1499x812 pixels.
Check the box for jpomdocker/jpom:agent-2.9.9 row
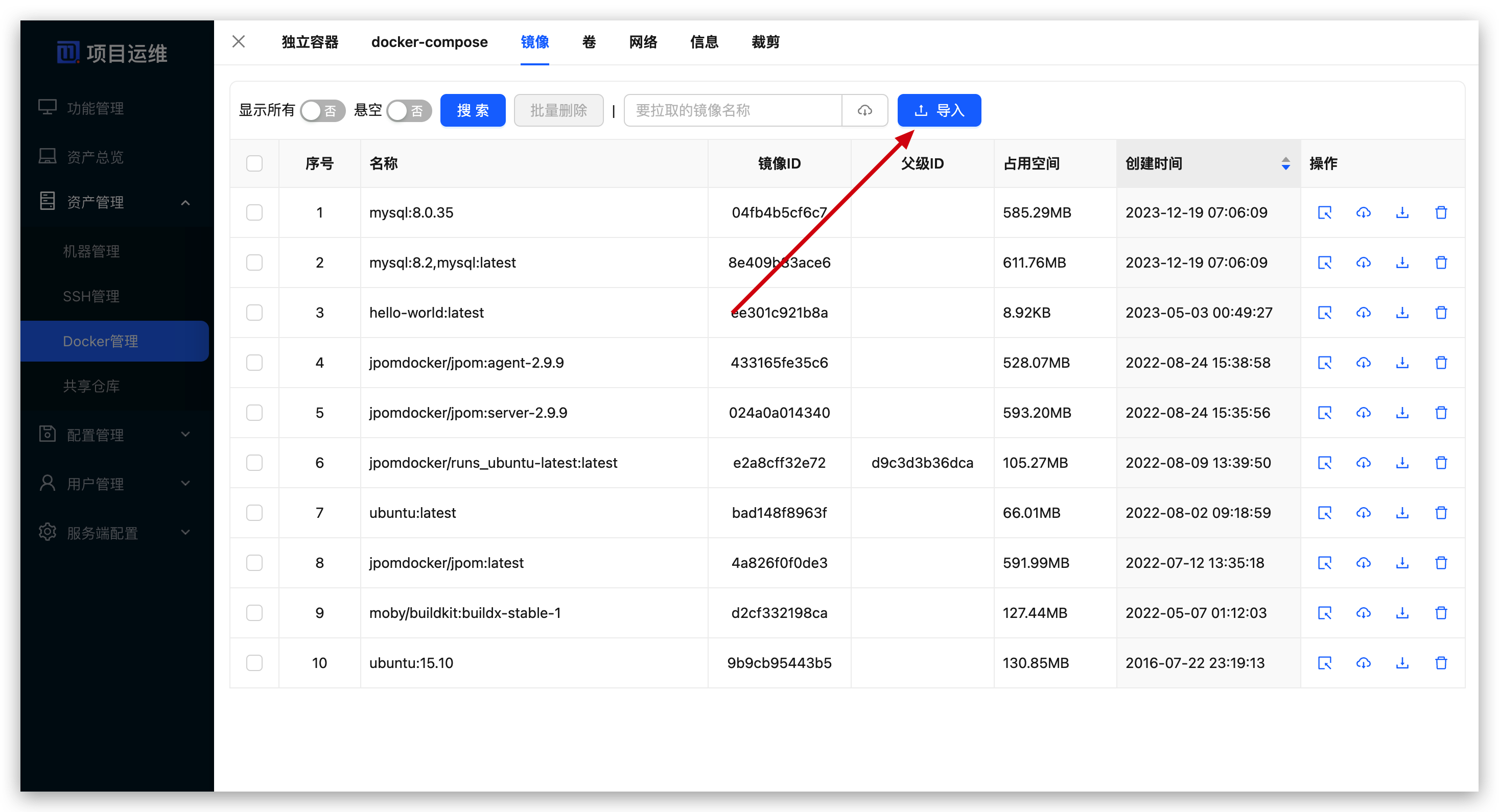click(x=254, y=363)
